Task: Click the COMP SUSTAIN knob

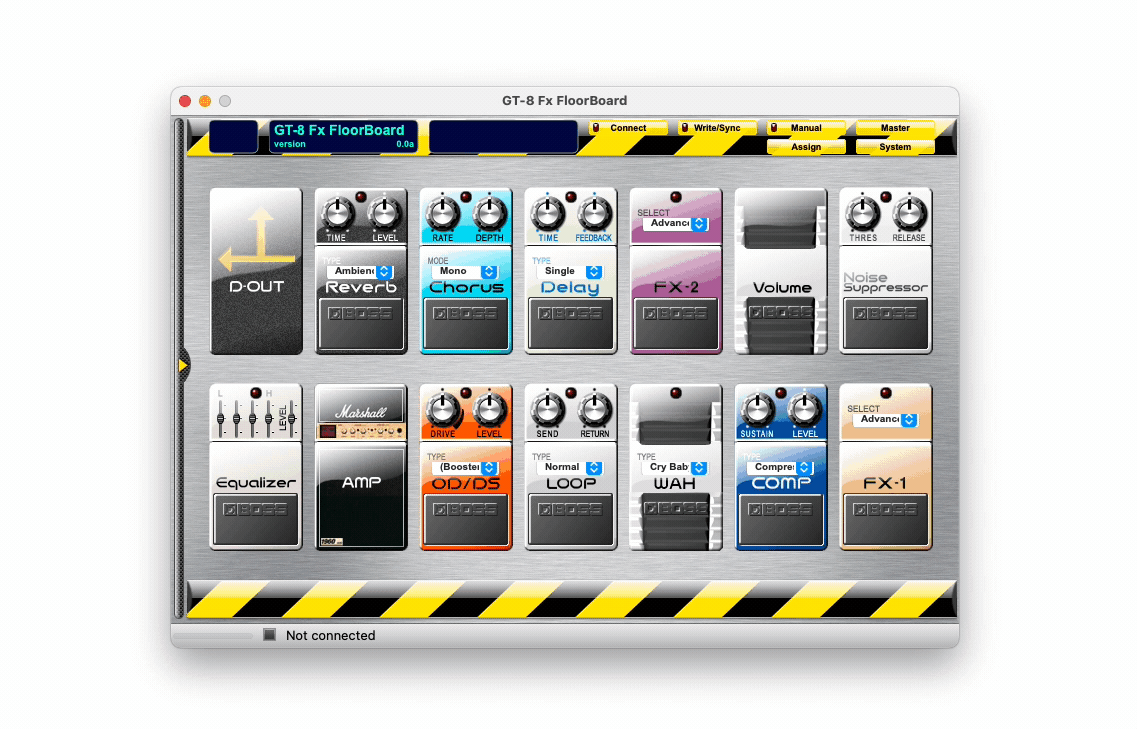Action: click(757, 409)
